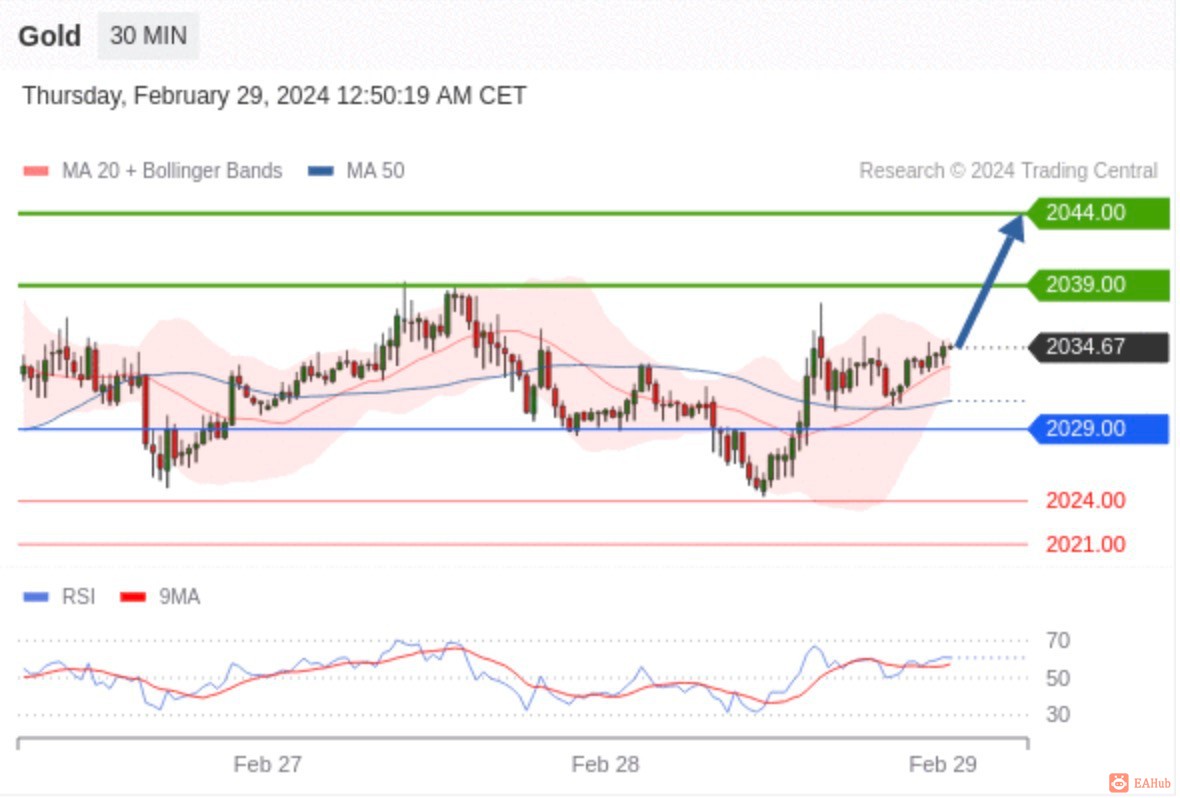This screenshot has height=798, width=1180.
Task: Click the RSI legend label
Action: click(78, 597)
